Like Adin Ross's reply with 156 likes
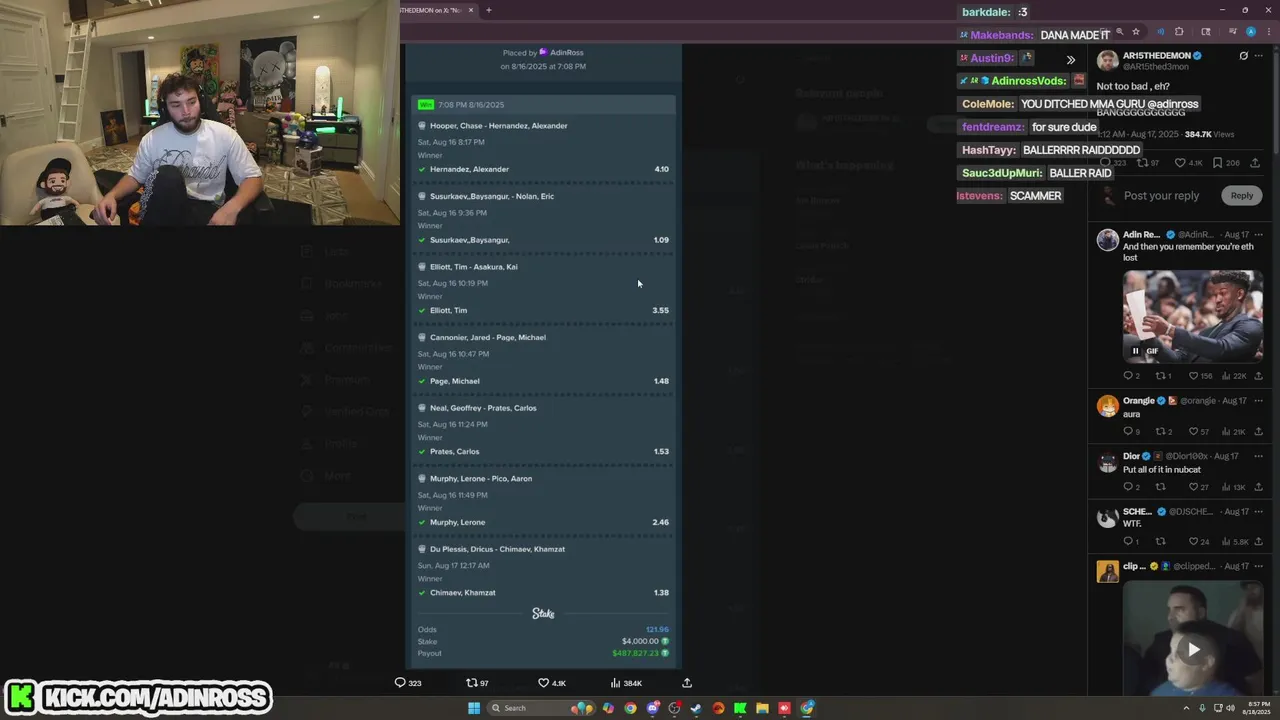Image resolution: width=1280 pixels, height=720 pixels. click(x=1193, y=376)
